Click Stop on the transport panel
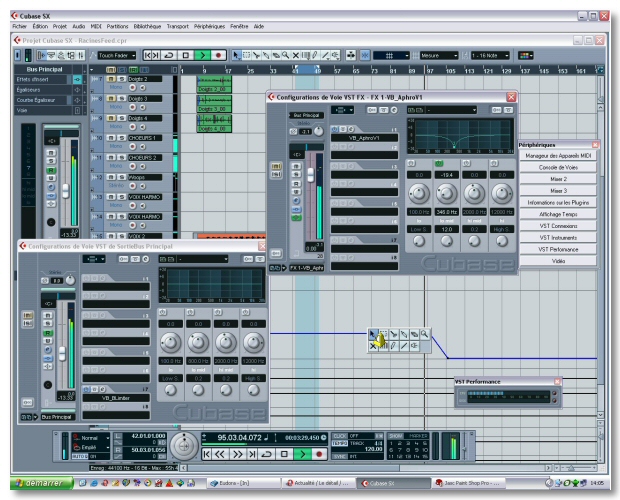 284,454
